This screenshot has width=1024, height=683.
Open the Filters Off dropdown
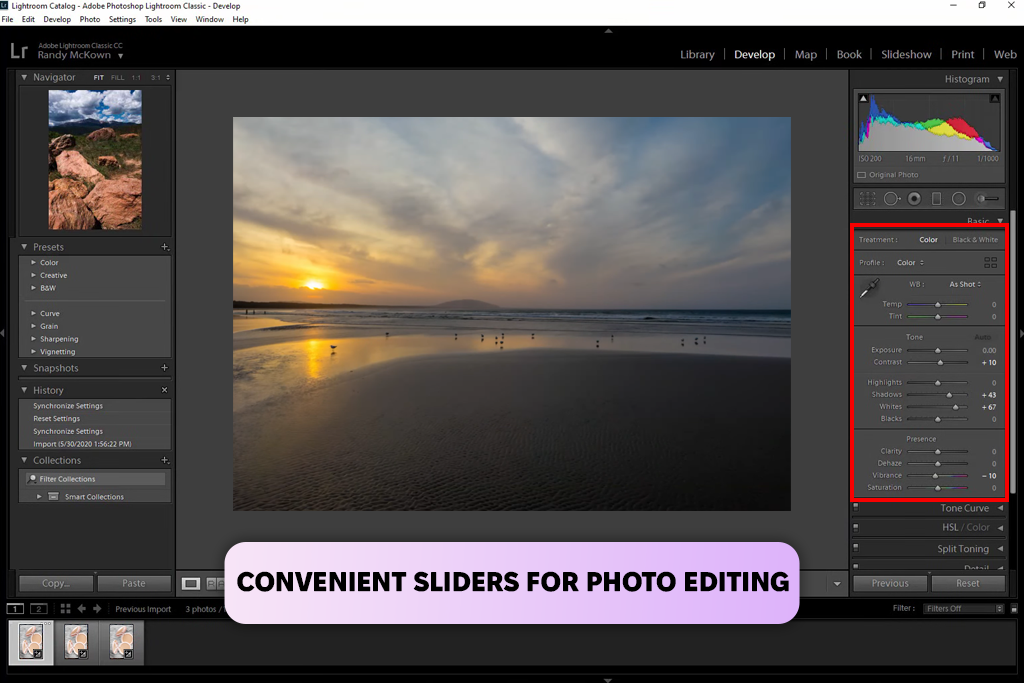coord(963,609)
